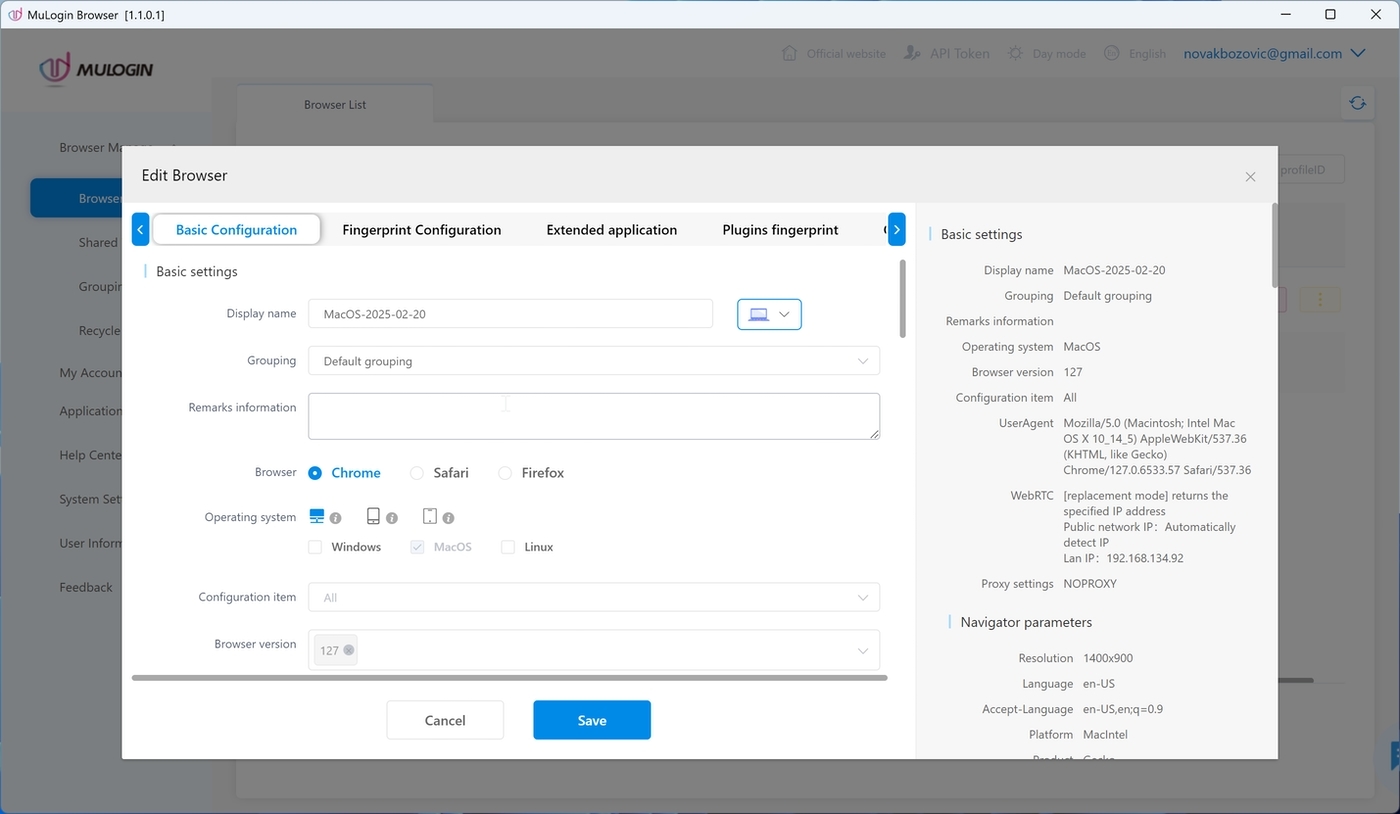
Task: Click the Day mode sun icon
Action: click(1015, 53)
